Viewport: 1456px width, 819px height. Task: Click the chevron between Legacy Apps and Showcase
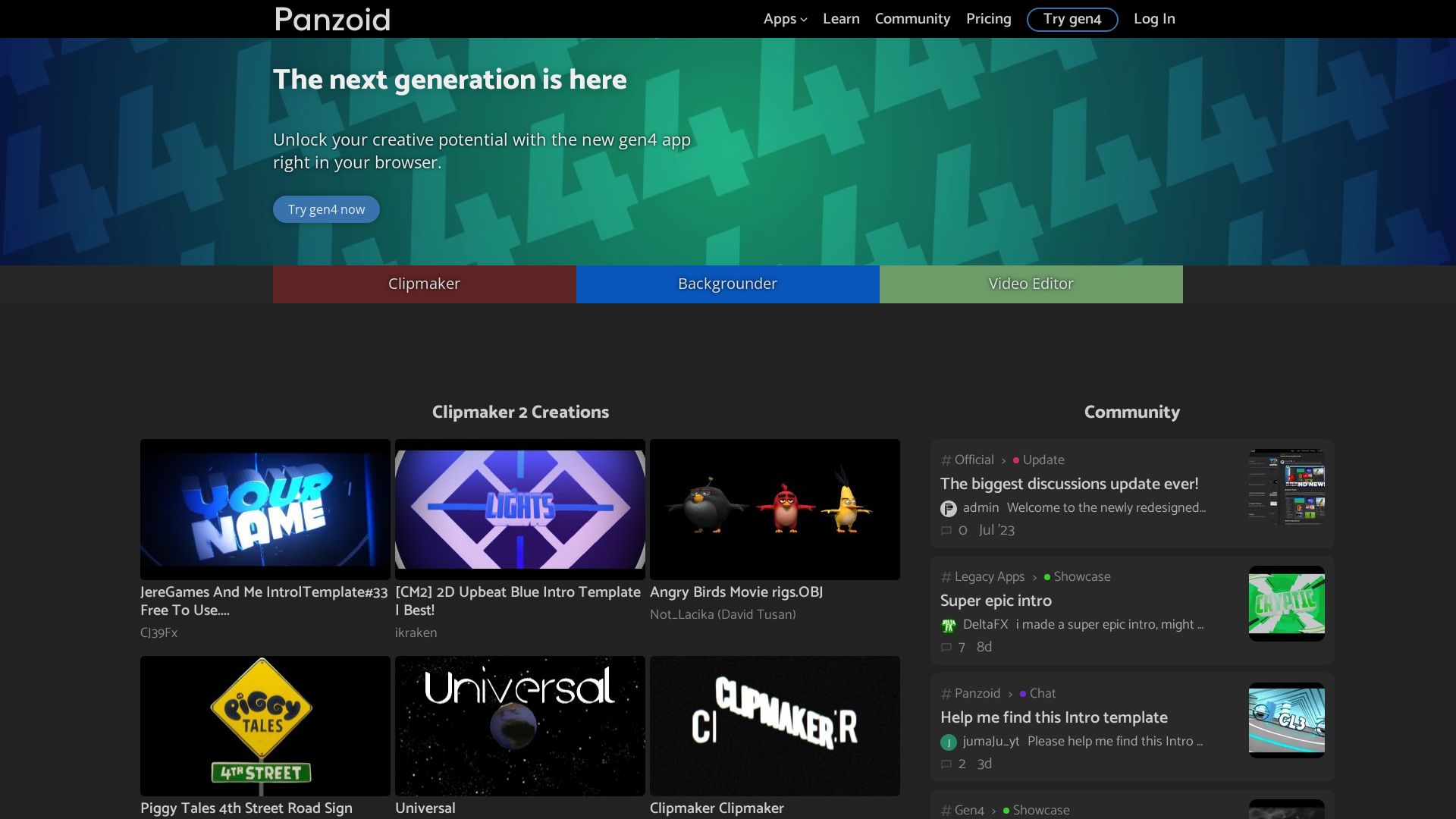pyautogui.click(x=1034, y=576)
